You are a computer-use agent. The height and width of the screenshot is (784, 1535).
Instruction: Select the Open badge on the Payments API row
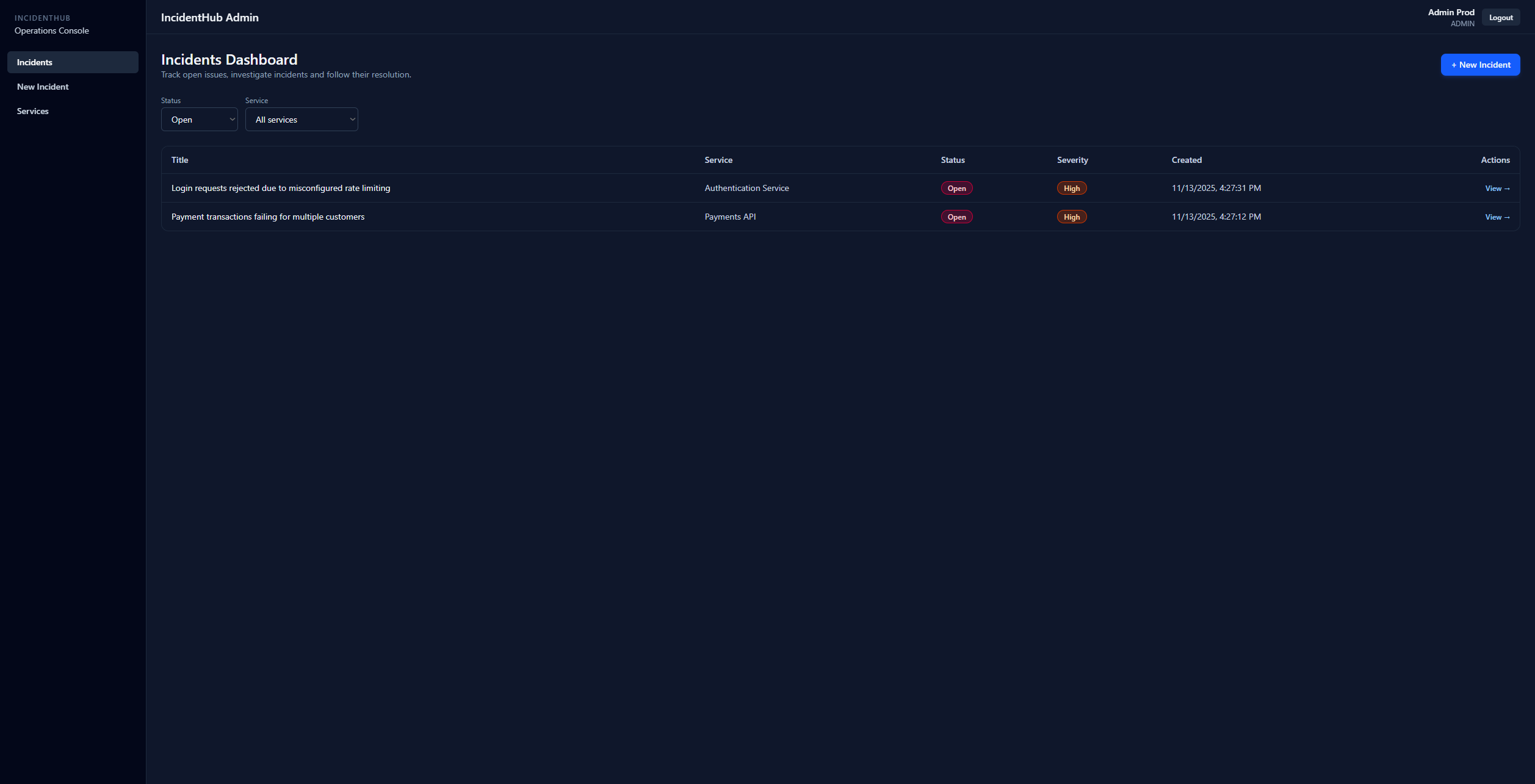(956, 217)
